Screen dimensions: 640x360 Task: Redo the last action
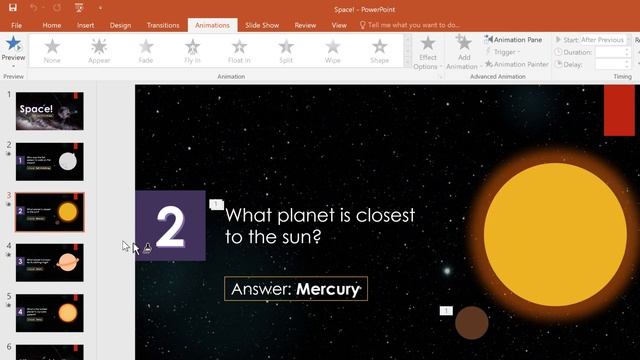click(x=57, y=8)
